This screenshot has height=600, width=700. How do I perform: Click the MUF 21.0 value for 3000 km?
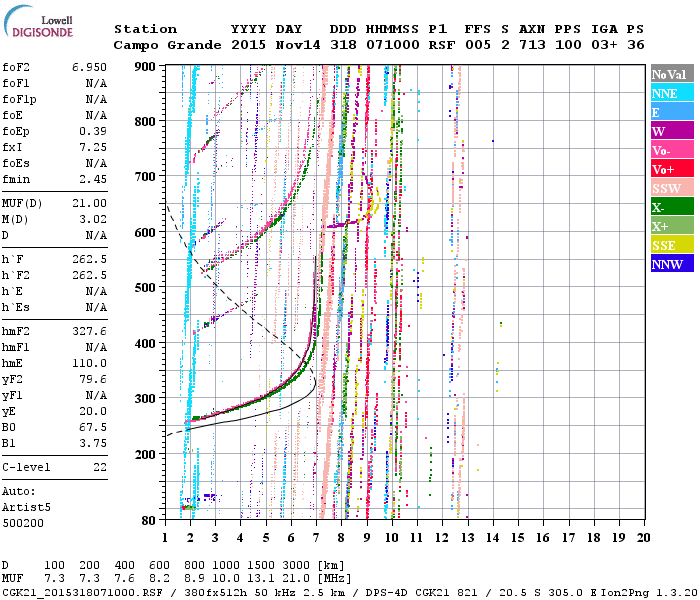point(296,579)
